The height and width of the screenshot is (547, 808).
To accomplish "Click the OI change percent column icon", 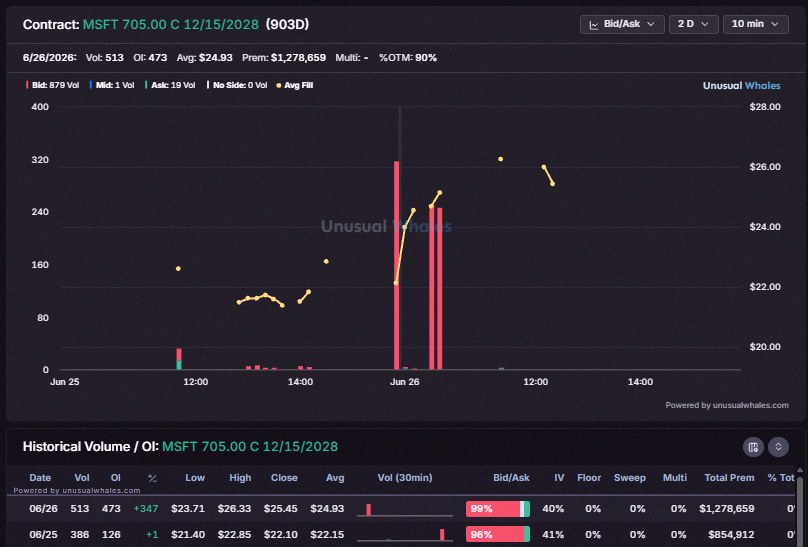I will click(x=152, y=478).
